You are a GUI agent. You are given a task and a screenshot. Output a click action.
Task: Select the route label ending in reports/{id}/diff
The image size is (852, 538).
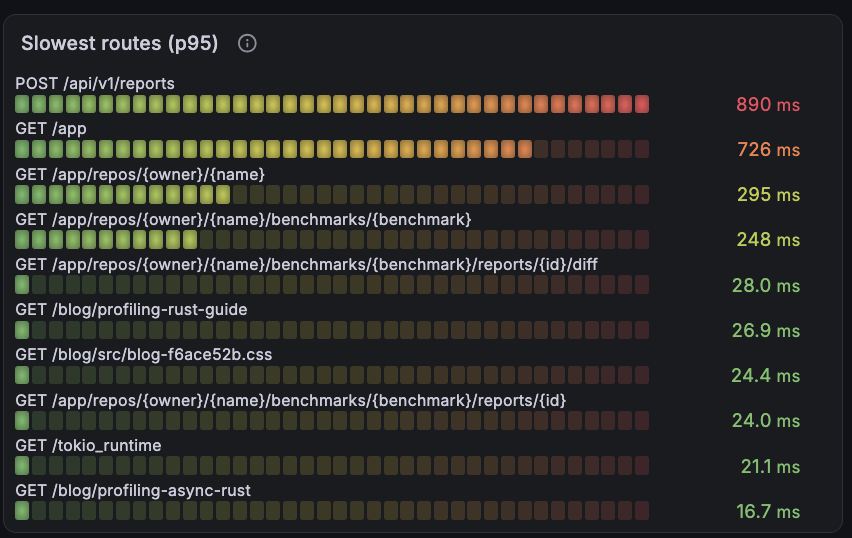[x=306, y=264]
